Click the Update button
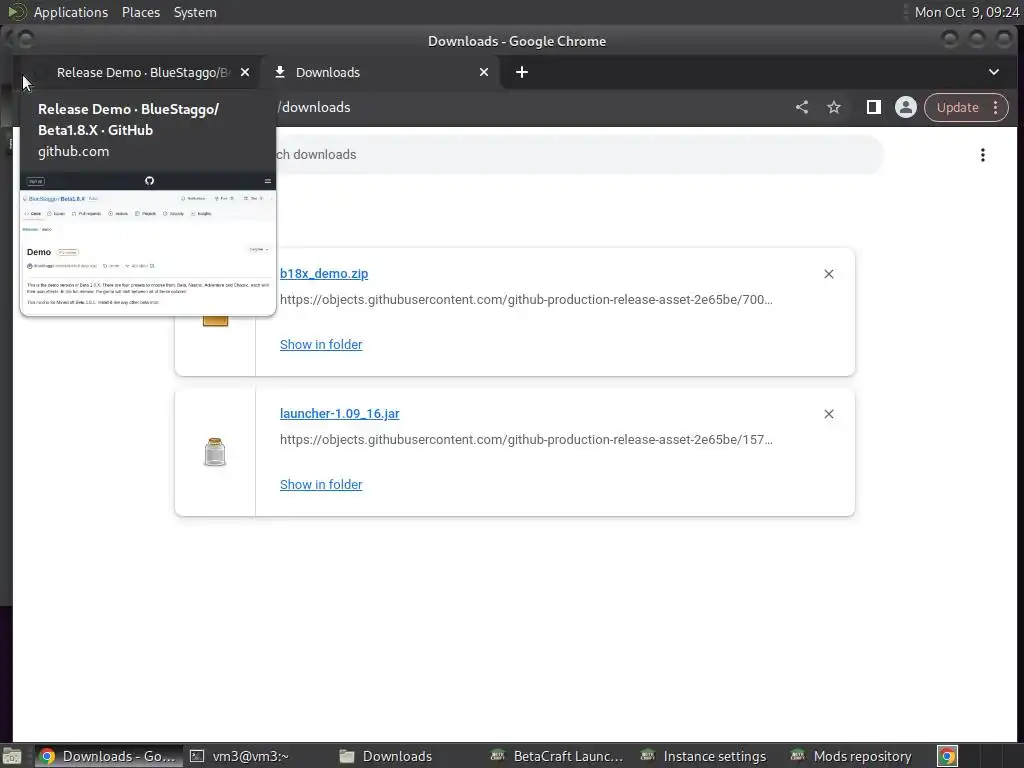 point(957,108)
